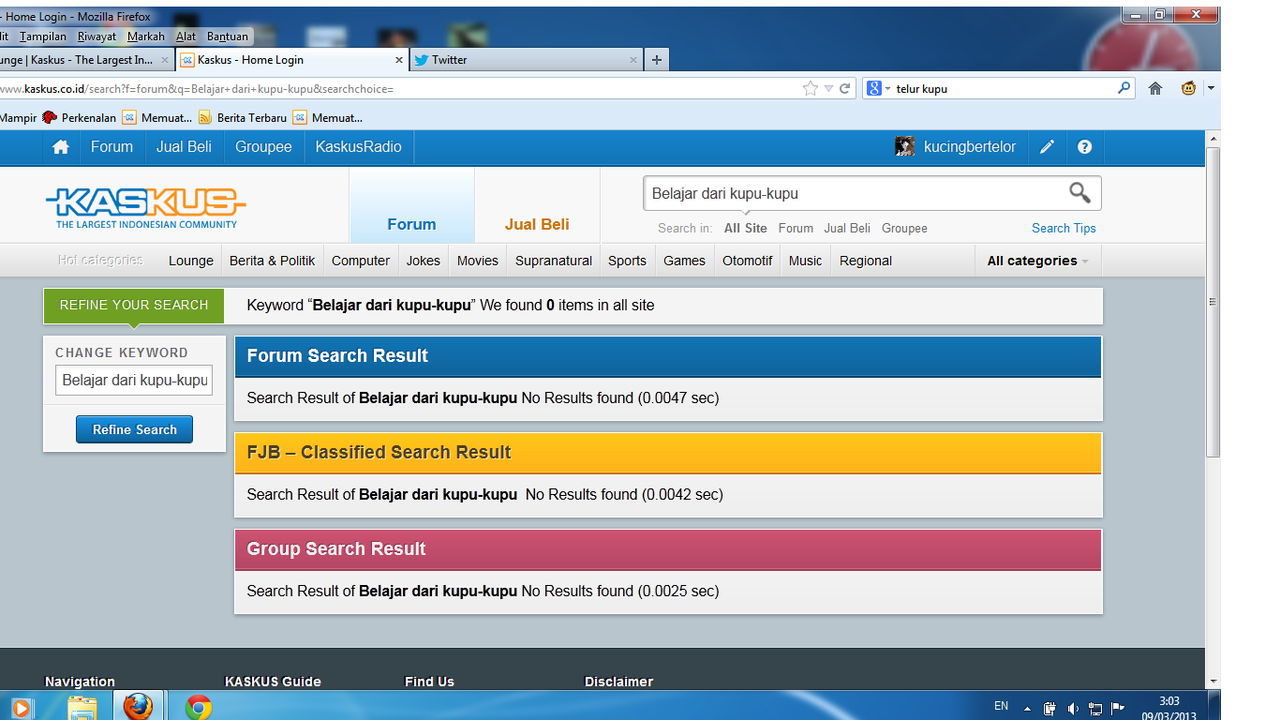The image size is (1280, 720).
Task: Run the Firefox search bar magnifier
Action: (x=1124, y=88)
